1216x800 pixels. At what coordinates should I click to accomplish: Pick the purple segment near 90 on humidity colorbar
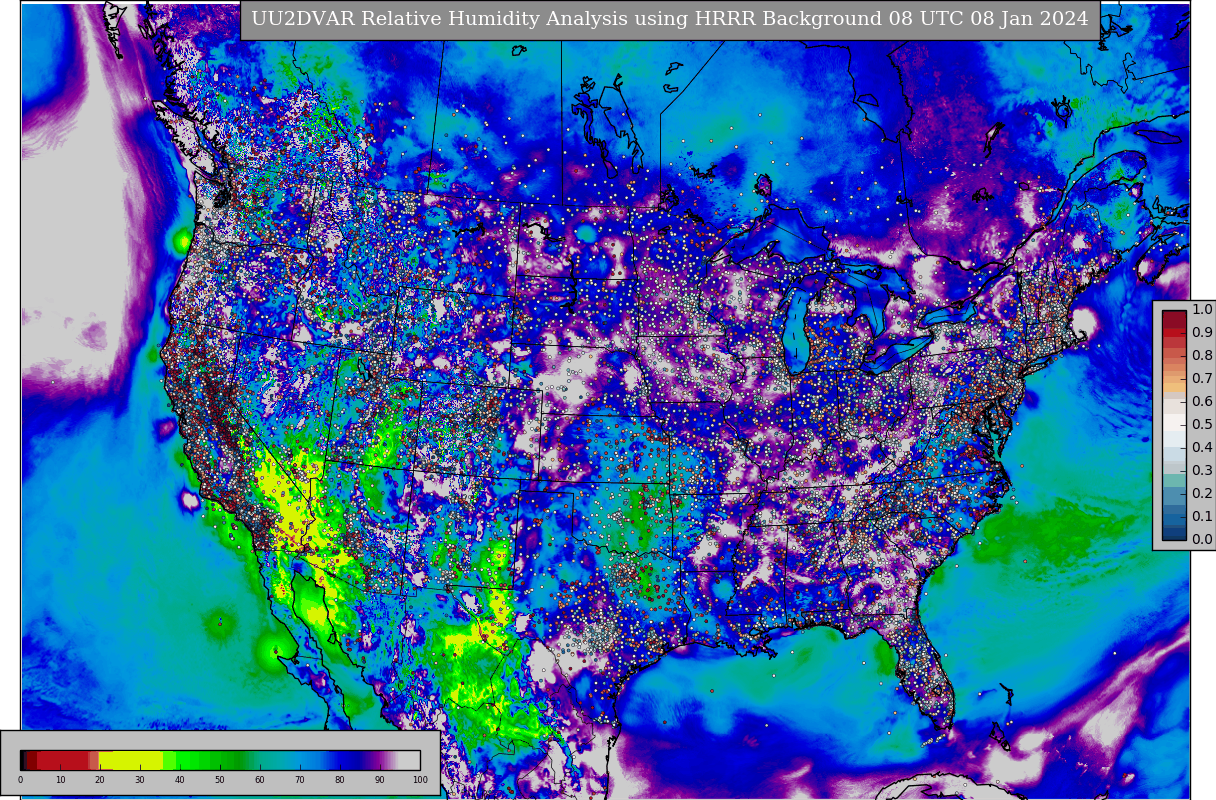coord(380,760)
